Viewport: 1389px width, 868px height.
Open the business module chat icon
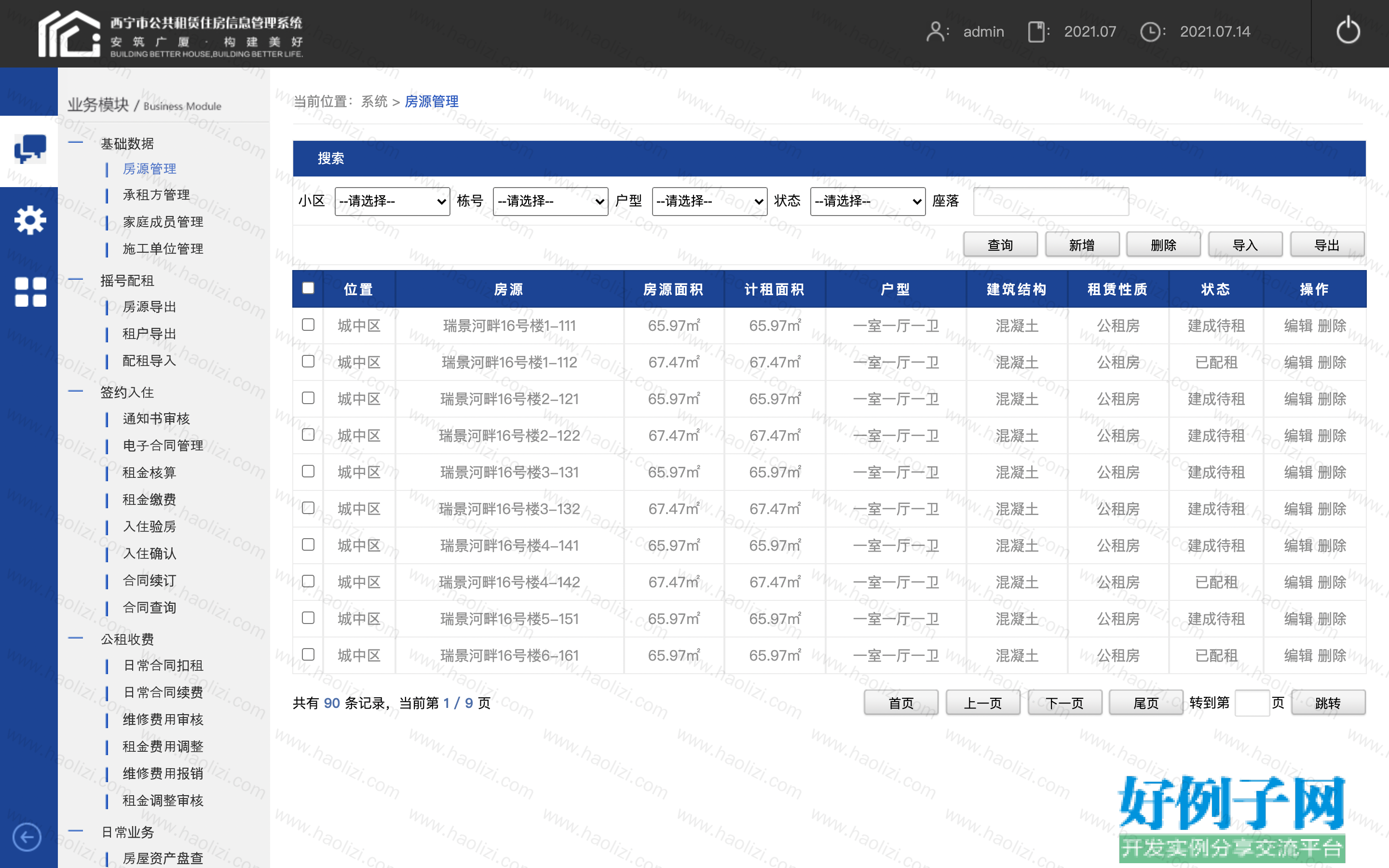coord(30,150)
